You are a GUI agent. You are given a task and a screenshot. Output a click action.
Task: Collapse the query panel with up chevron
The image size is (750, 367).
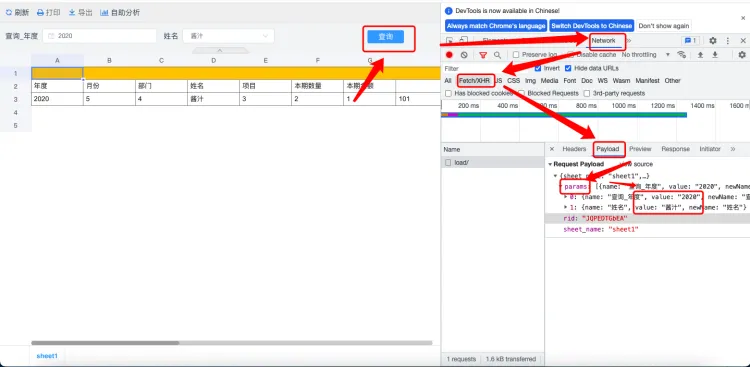coord(220,50)
